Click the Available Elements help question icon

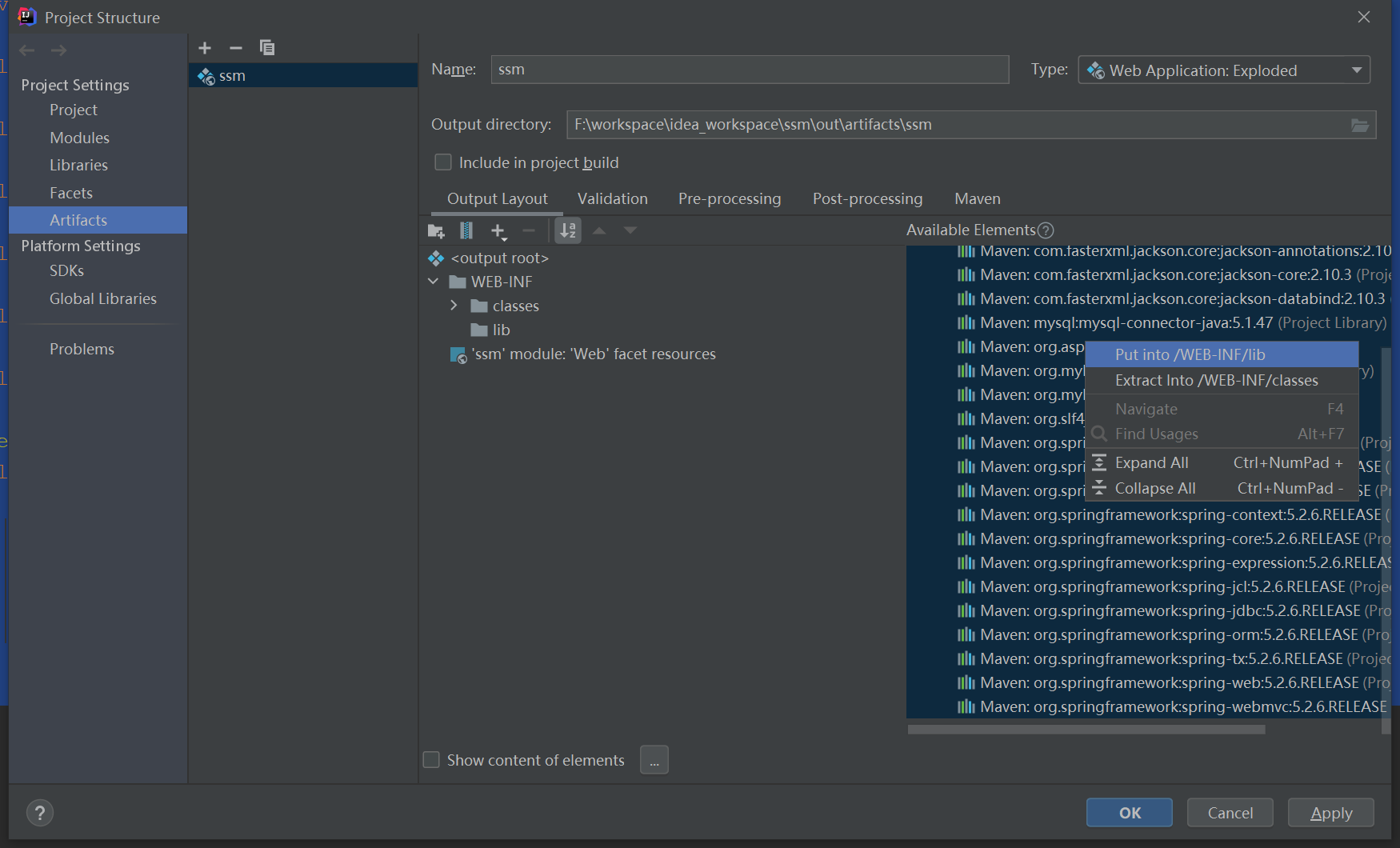pos(1046,230)
